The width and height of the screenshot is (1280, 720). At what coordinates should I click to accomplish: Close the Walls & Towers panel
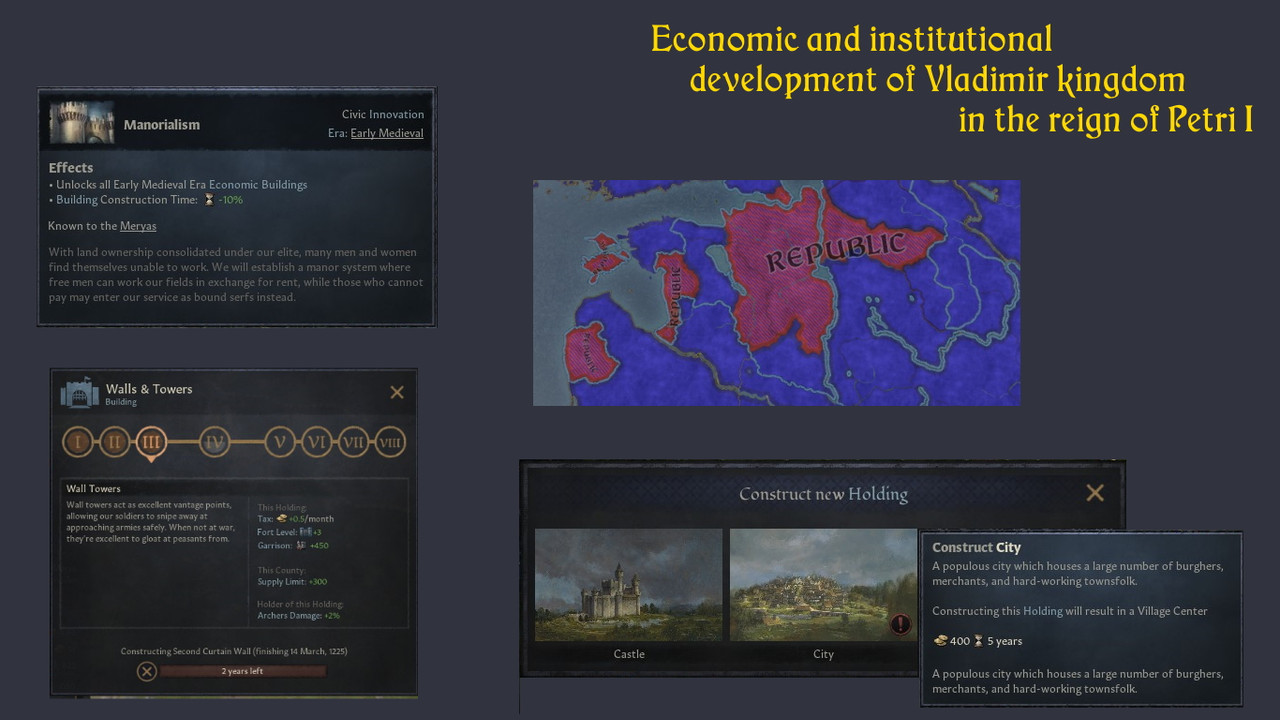click(397, 392)
